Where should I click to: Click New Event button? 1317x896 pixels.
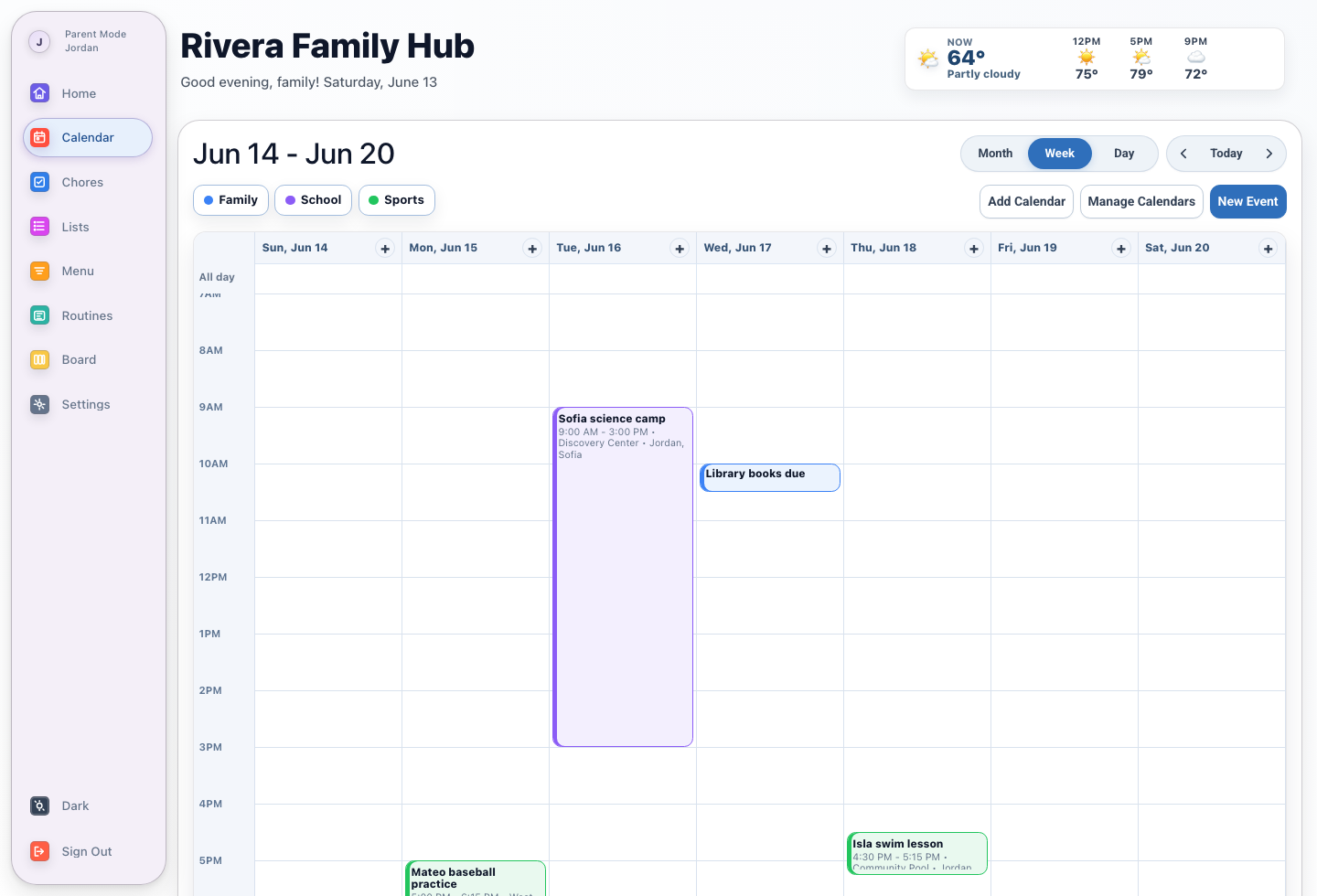pyautogui.click(x=1247, y=201)
